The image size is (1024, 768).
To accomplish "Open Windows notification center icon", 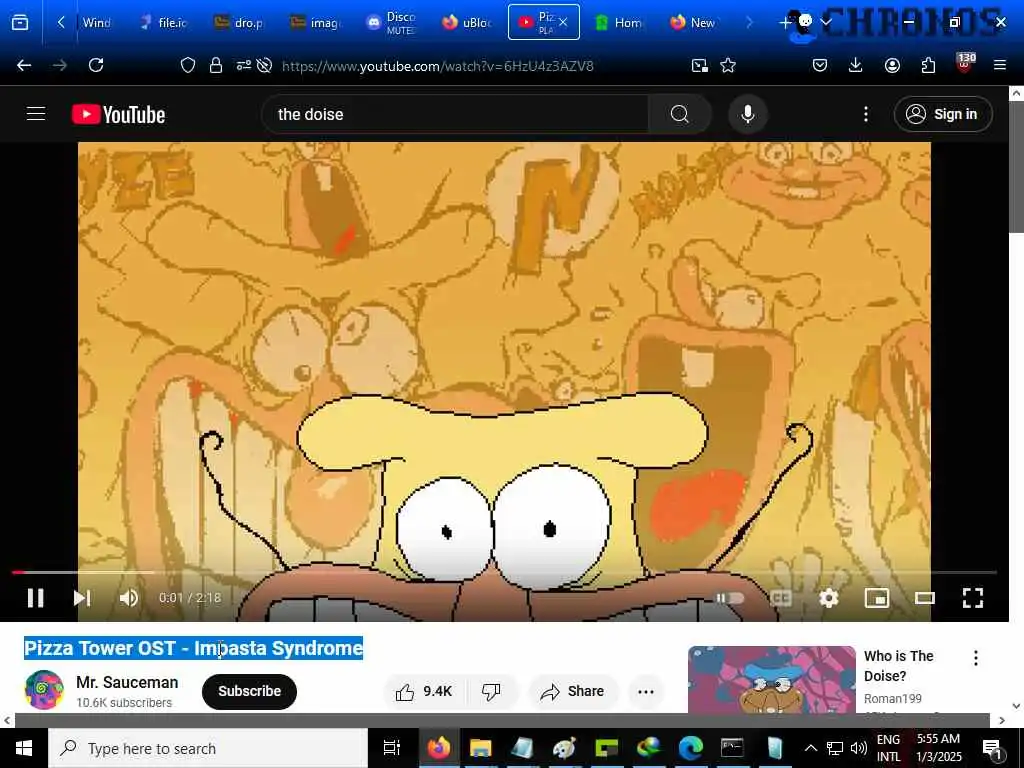I will 992,748.
